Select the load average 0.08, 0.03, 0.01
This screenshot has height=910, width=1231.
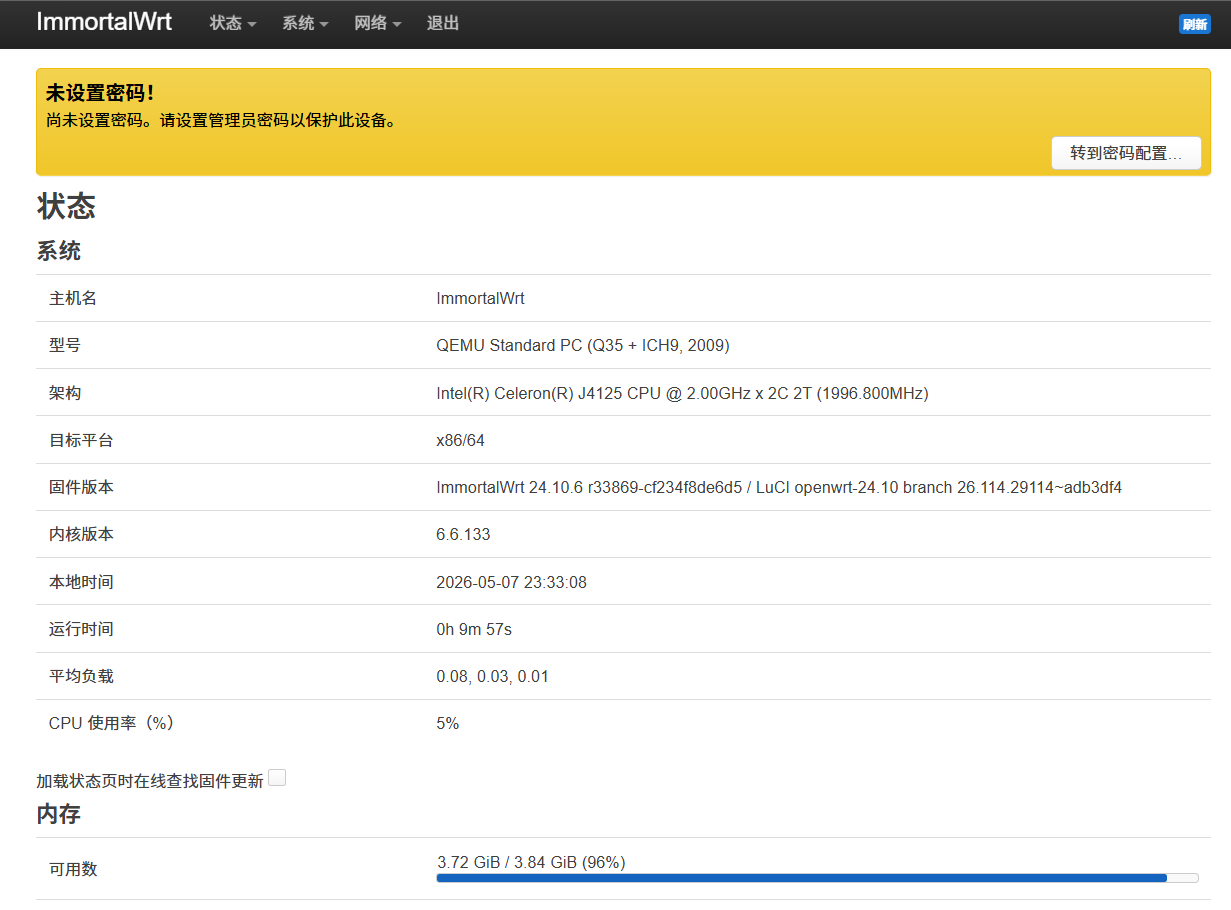click(x=492, y=676)
